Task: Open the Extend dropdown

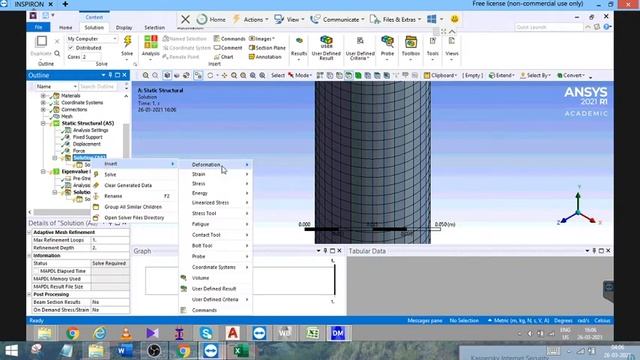Action: [501, 76]
